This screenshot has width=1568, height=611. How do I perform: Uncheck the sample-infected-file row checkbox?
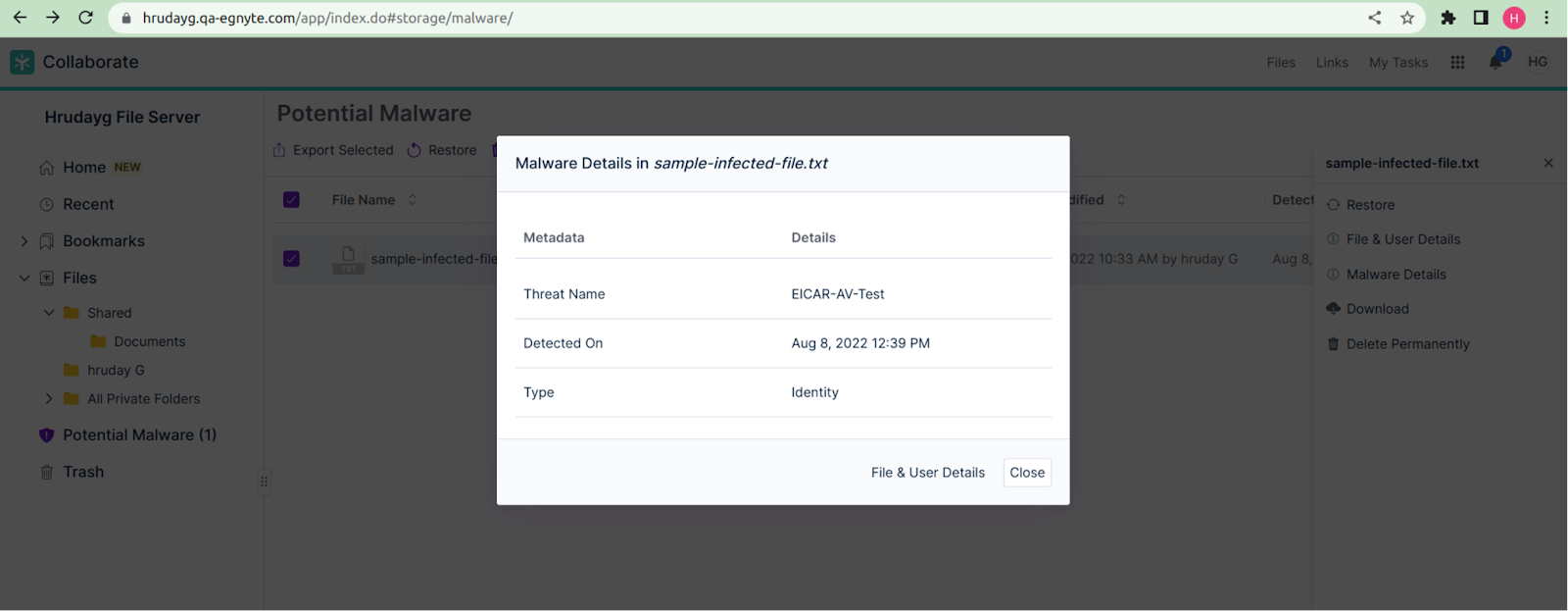coord(291,259)
